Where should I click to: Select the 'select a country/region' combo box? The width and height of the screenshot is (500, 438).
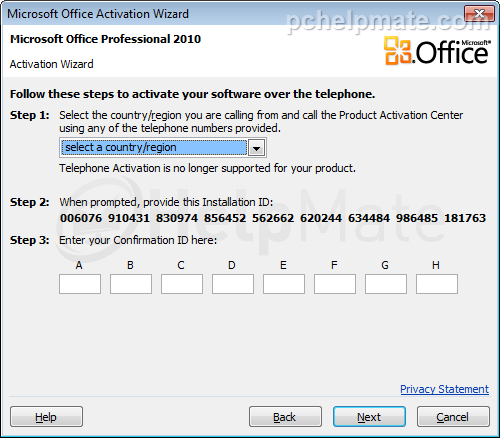pyautogui.click(x=163, y=148)
